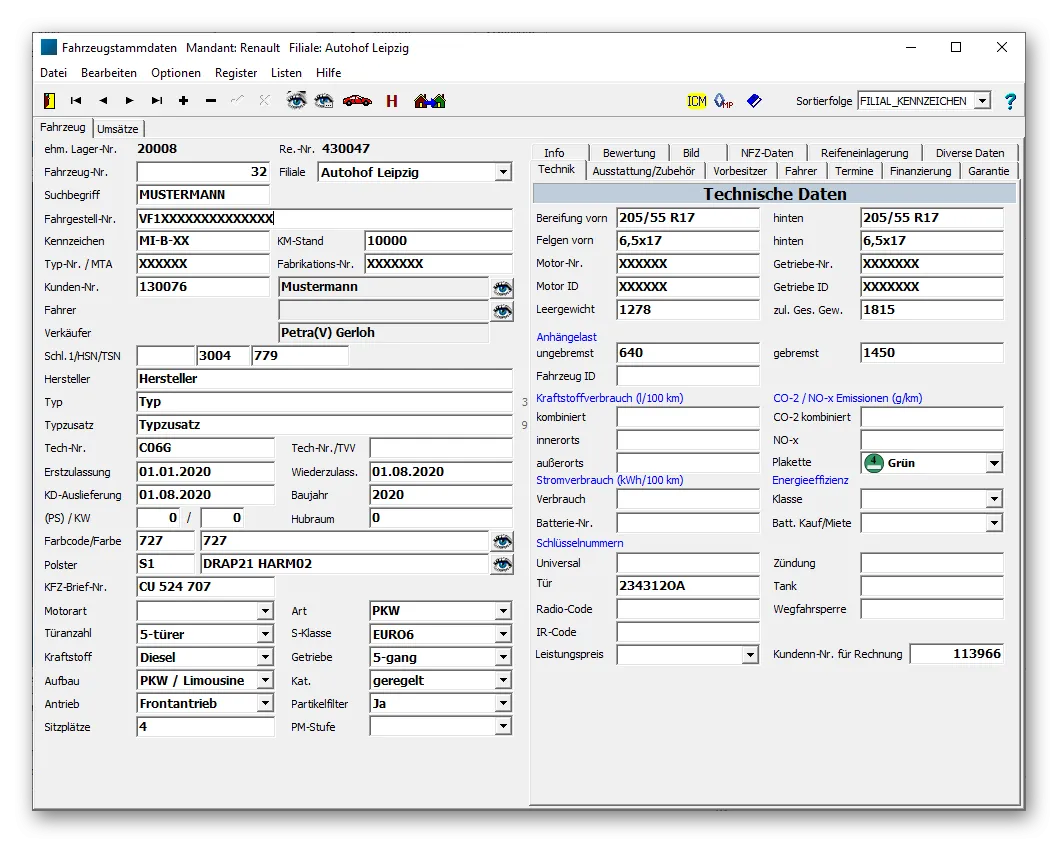Add a new record with plus icon
This screenshot has height=843, width=1058.
point(183,101)
